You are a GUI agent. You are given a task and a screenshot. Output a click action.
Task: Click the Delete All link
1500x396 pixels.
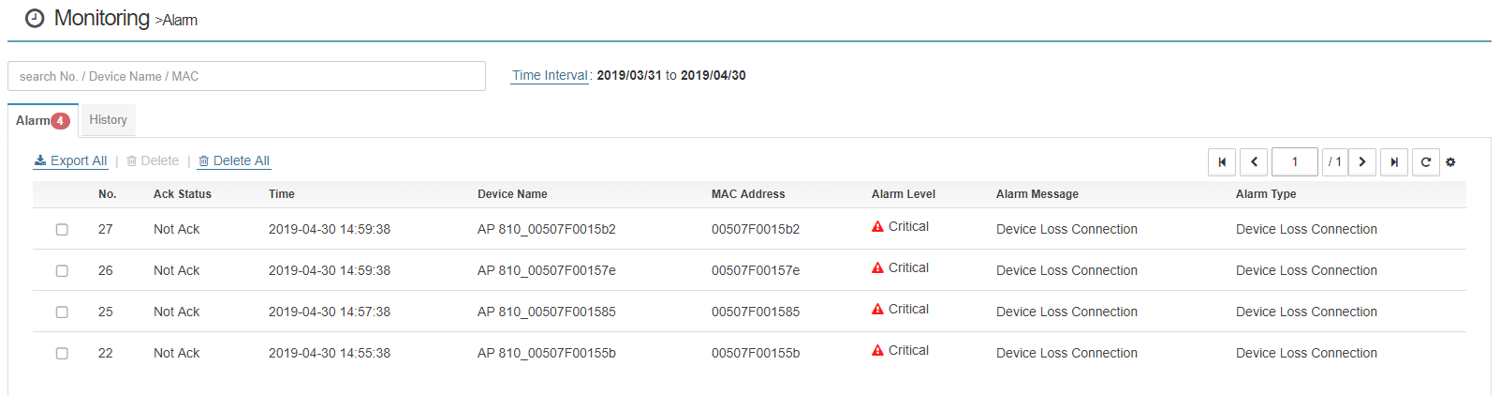234,161
